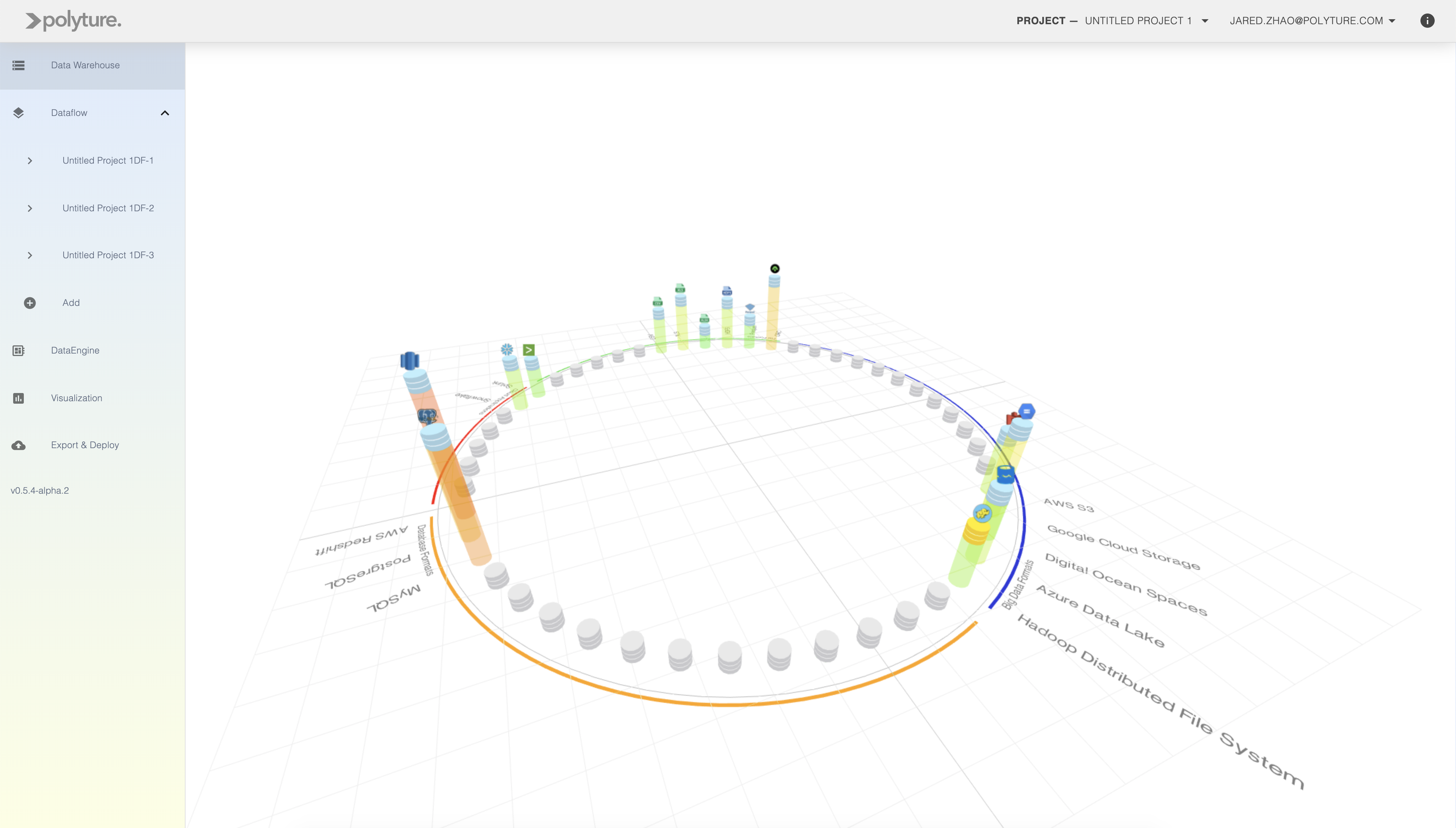
Task: Expand Untitled Project 1DF-2 chevron
Action: tap(30, 208)
